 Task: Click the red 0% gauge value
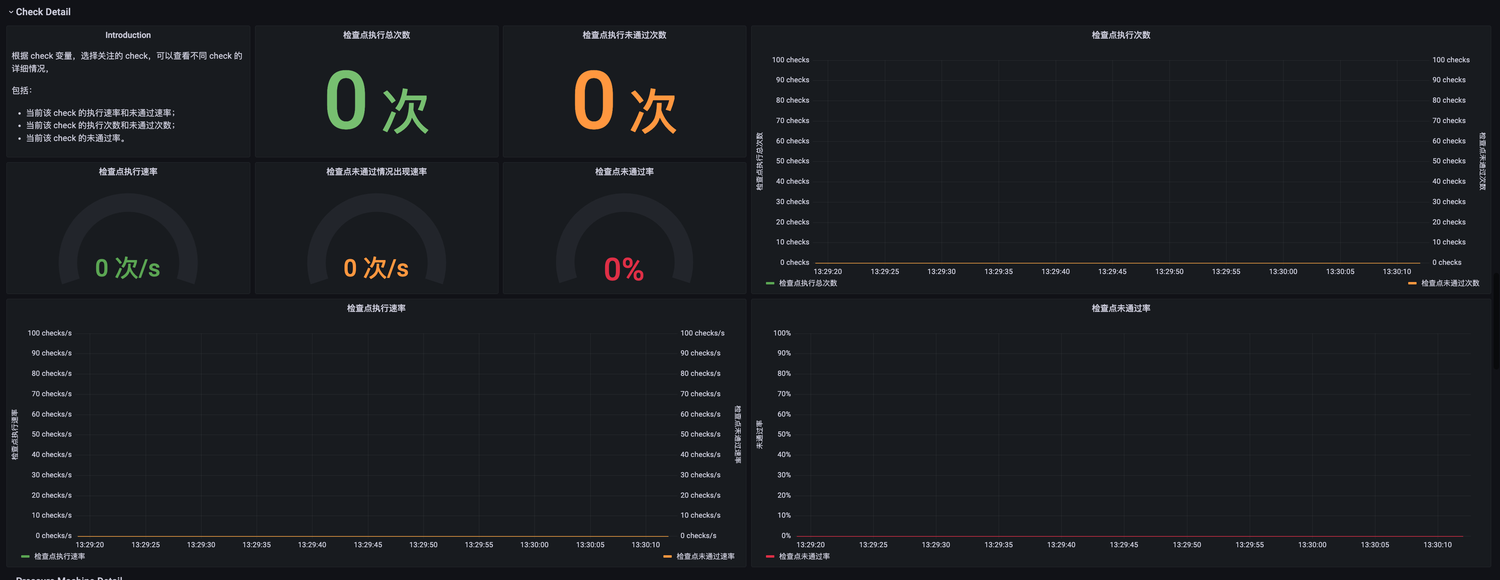coord(624,269)
